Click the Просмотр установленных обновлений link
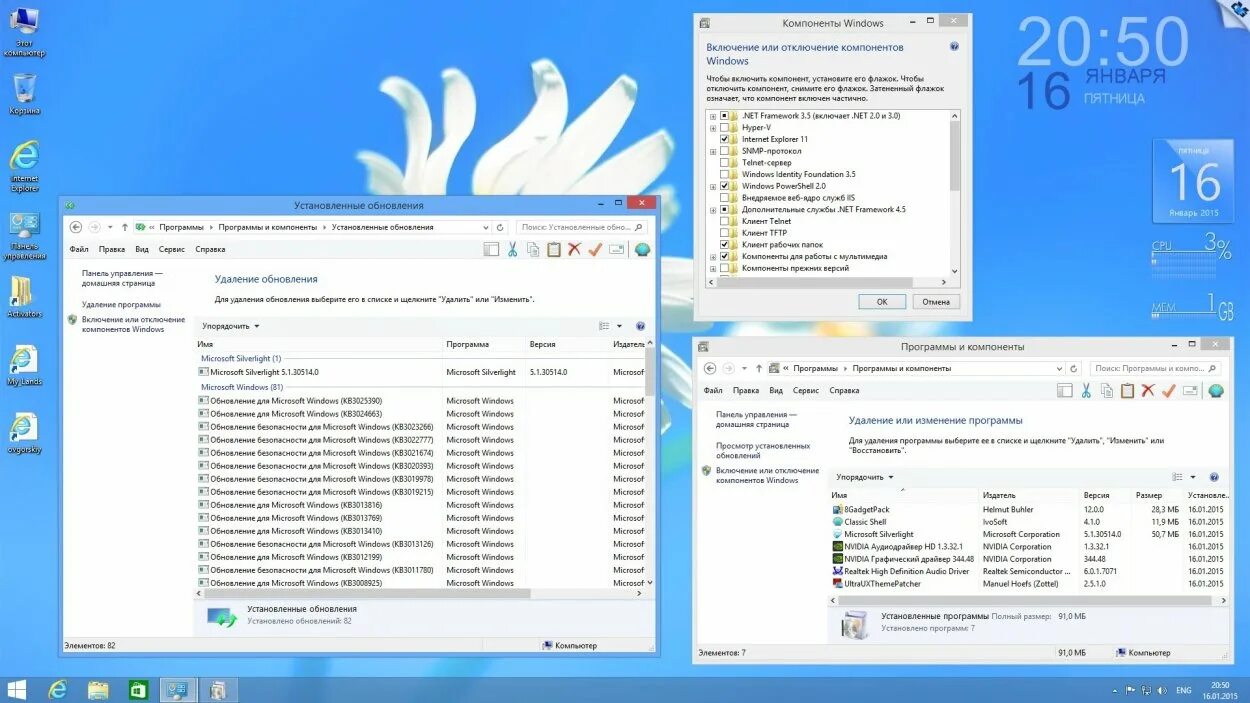 click(763, 451)
